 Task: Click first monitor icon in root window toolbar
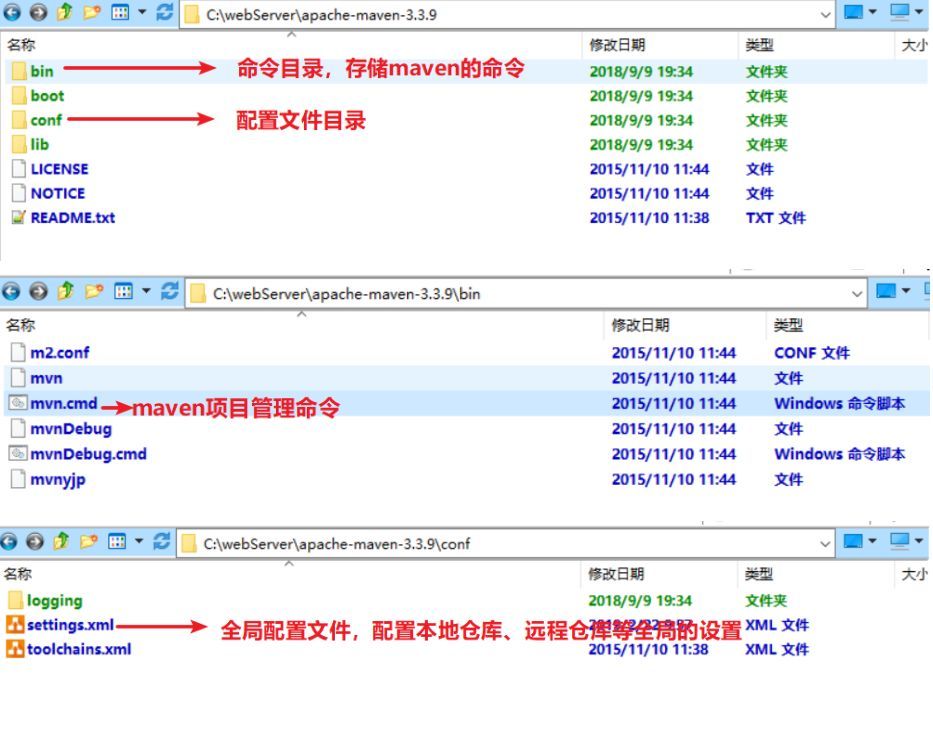tap(853, 12)
